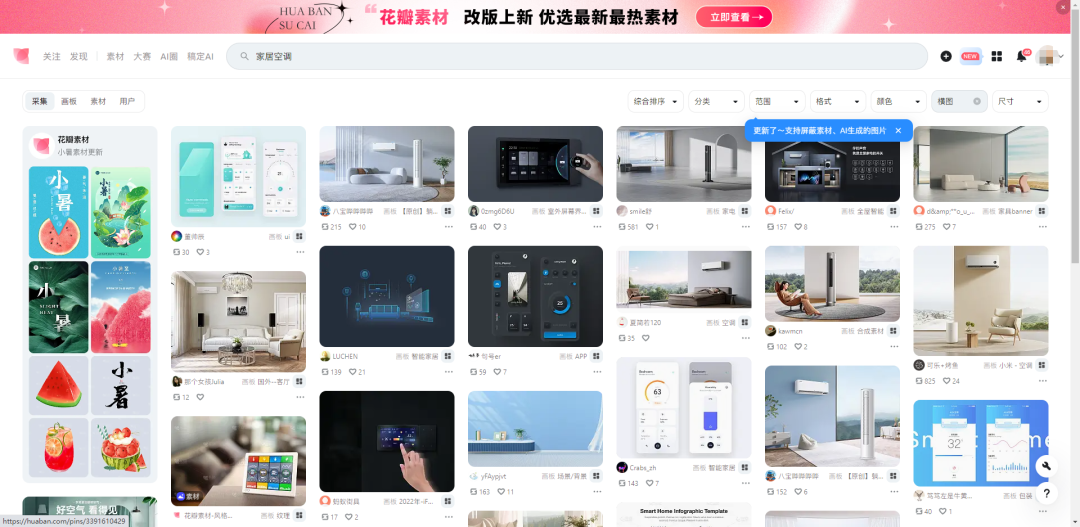Switch to the 素材 results tab

pos(98,101)
